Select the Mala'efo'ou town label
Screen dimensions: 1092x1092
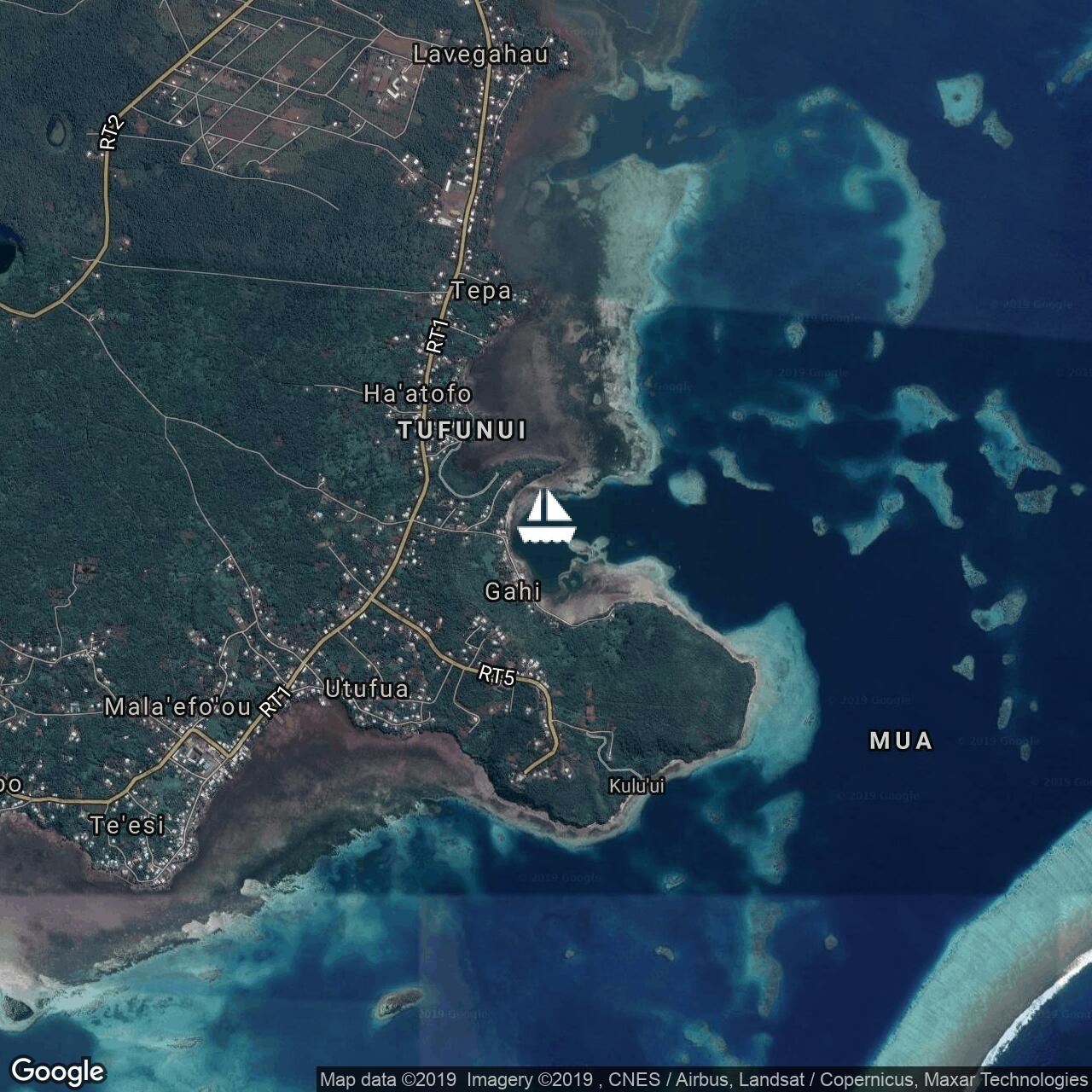pyautogui.click(x=177, y=707)
